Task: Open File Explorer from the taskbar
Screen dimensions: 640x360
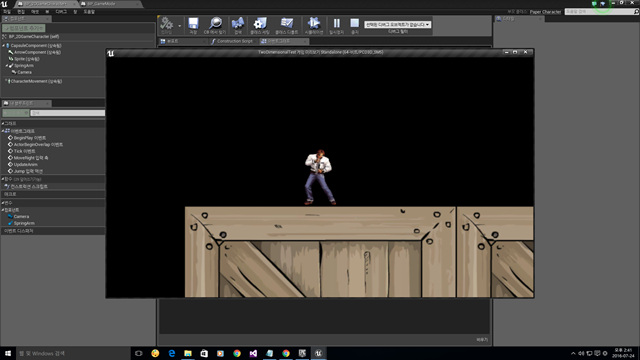Action: [x=188, y=353]
